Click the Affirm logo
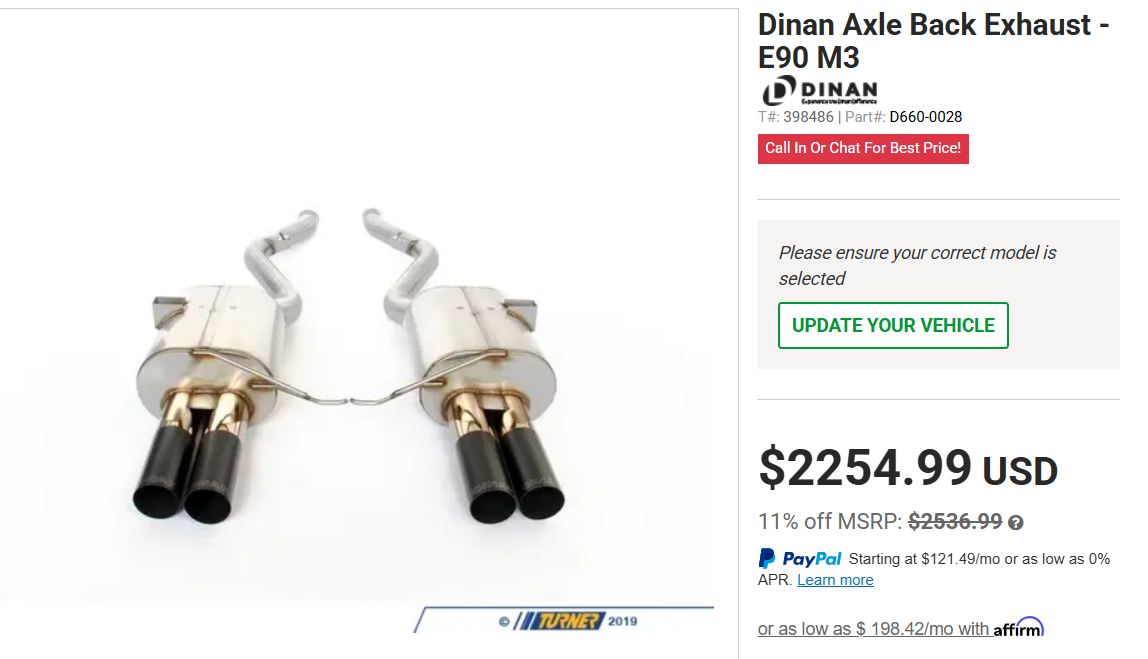This screenshot has height=659, width=1148. [1018, 628]
